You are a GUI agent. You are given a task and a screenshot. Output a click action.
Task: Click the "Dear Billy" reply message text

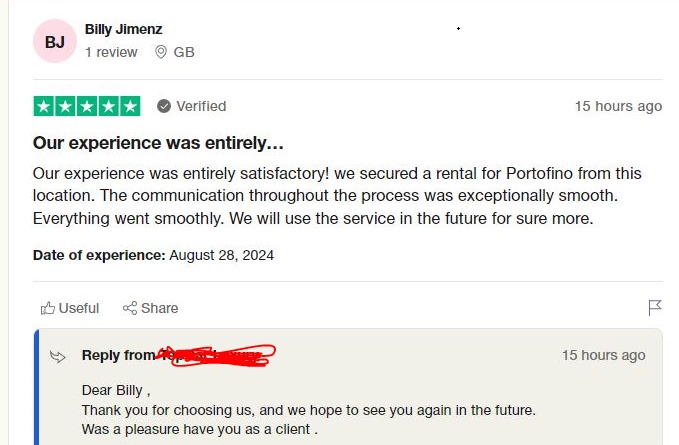[115, 390]
